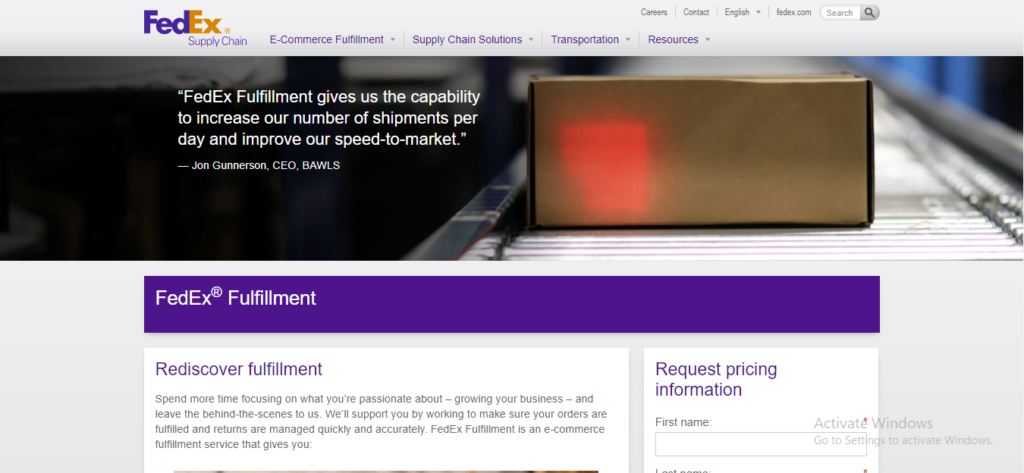
Task: Click the First name input field
Action: tap(761, 444)
